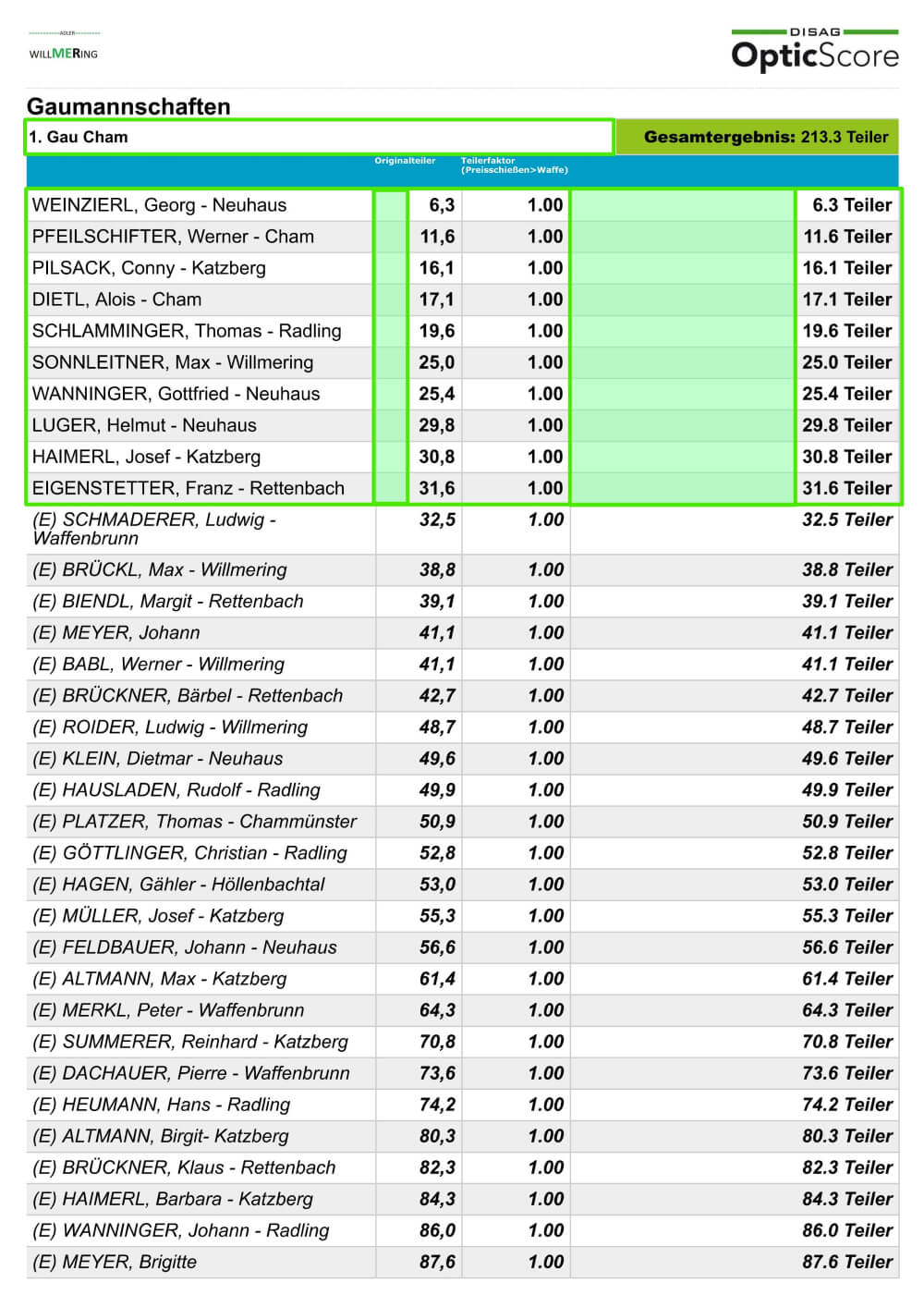This screenshot has width=924, height=1307.
Task: Select the WEINZIERL, Georg - Neuhaus row
Action: pyautogui.click(x=159, y=205)
